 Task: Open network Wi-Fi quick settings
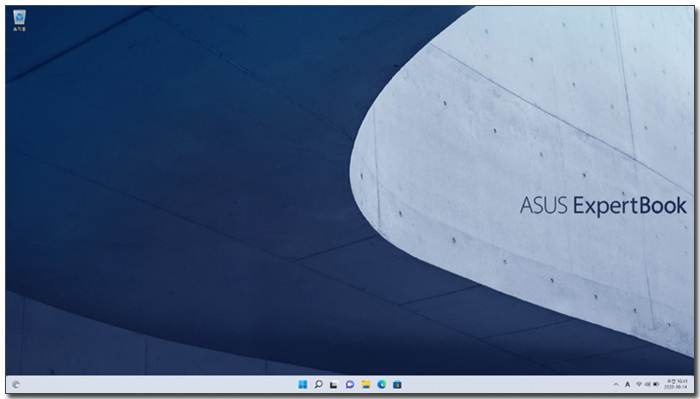pyautogui.click(x=639, y=384)
